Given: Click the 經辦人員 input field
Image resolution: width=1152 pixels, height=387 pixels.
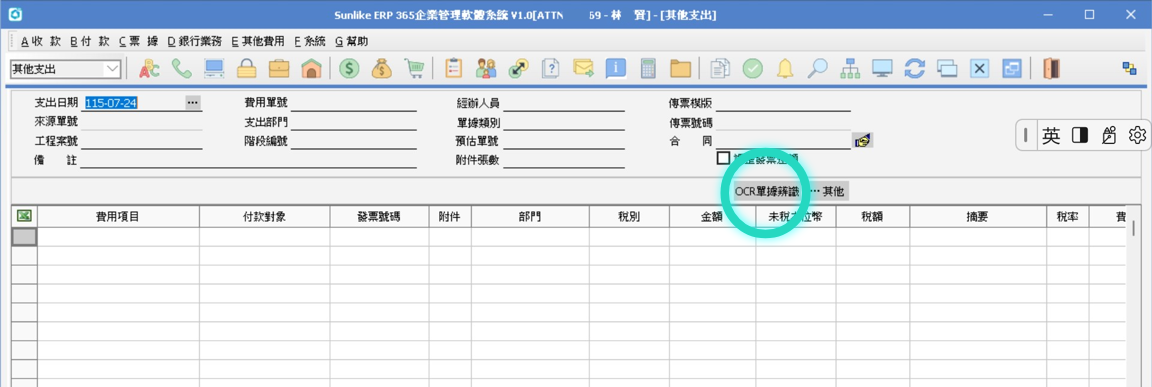Looking at the screenshot, I should click(564, 103).
